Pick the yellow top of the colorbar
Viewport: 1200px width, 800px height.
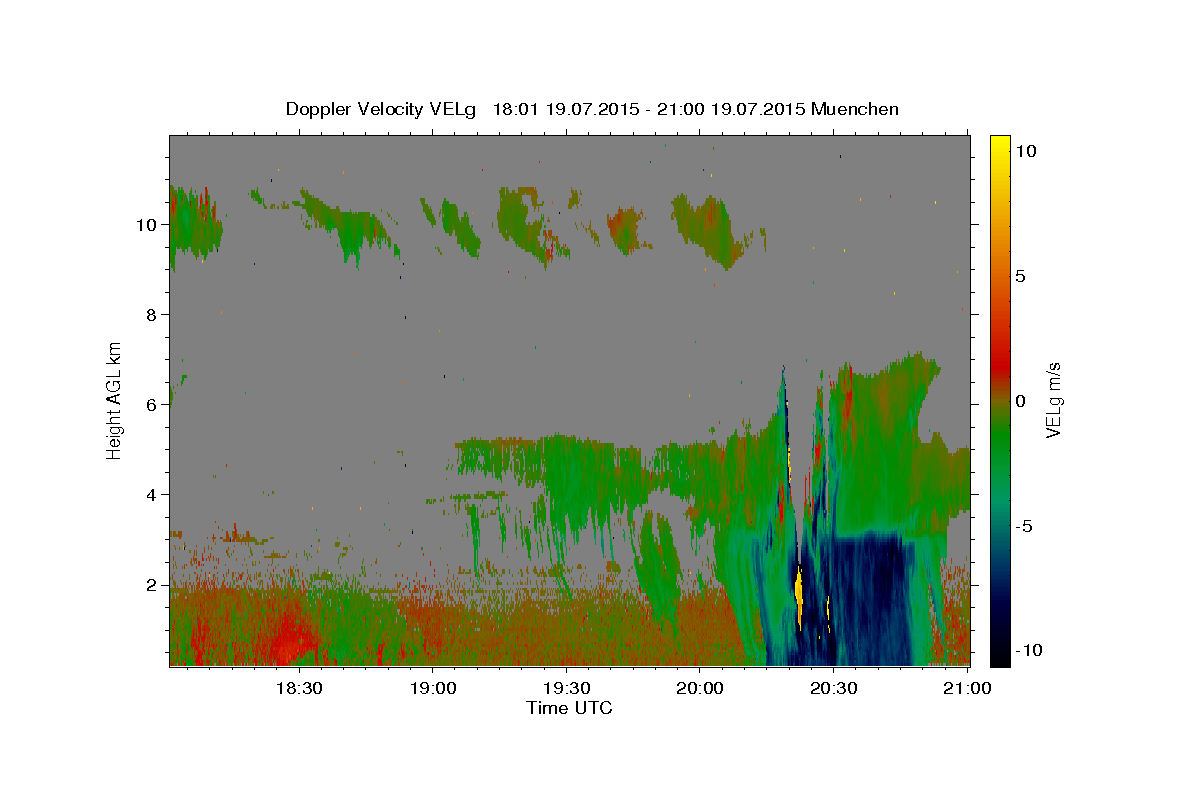tap(999, 145)
